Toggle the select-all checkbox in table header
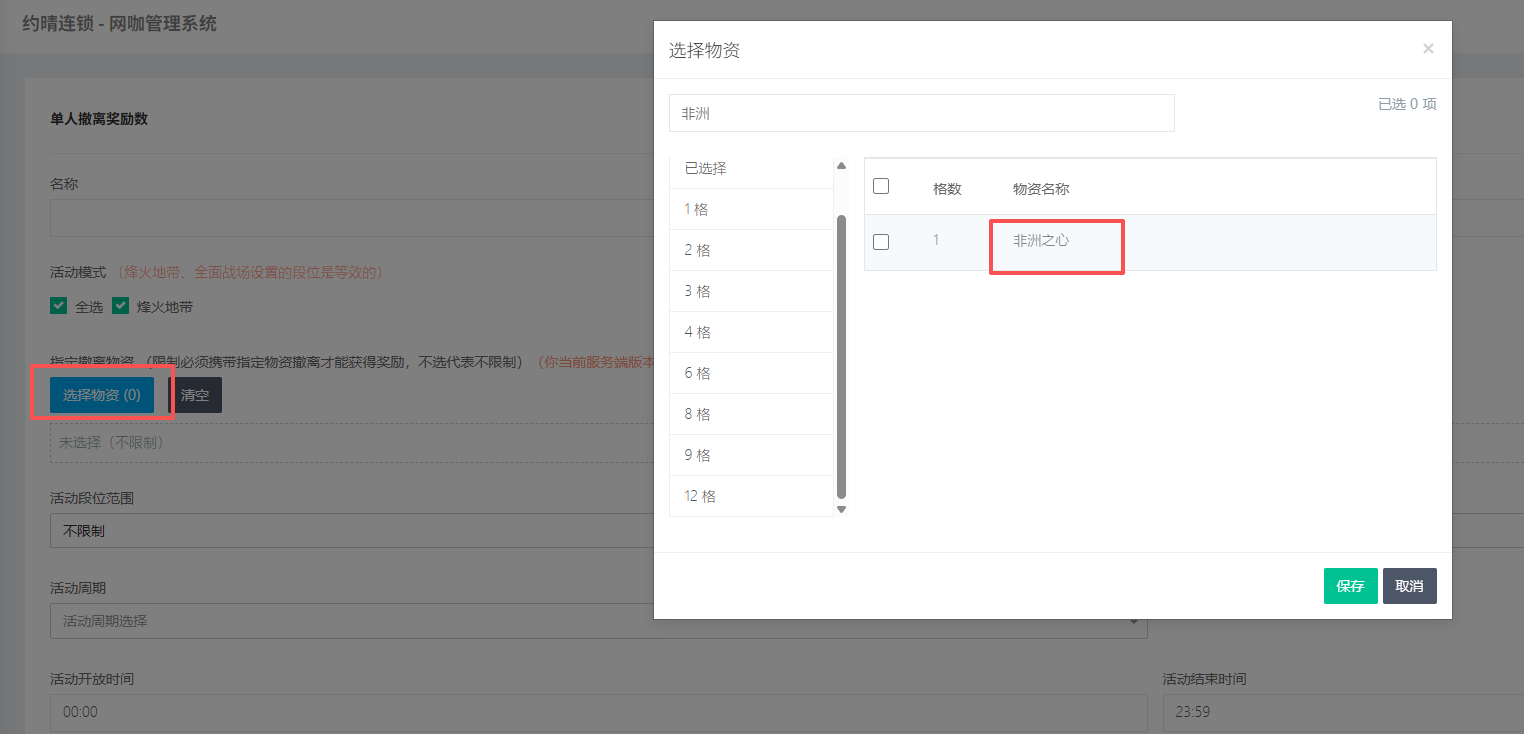Screen dimensions: 1524x734 pyautogui.click(x=881, y=186)
